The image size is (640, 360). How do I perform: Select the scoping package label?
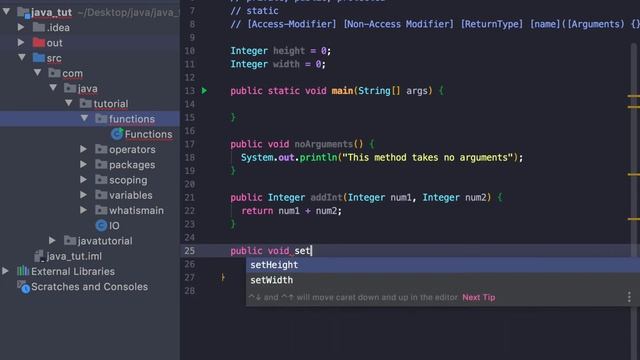(128, 180)
